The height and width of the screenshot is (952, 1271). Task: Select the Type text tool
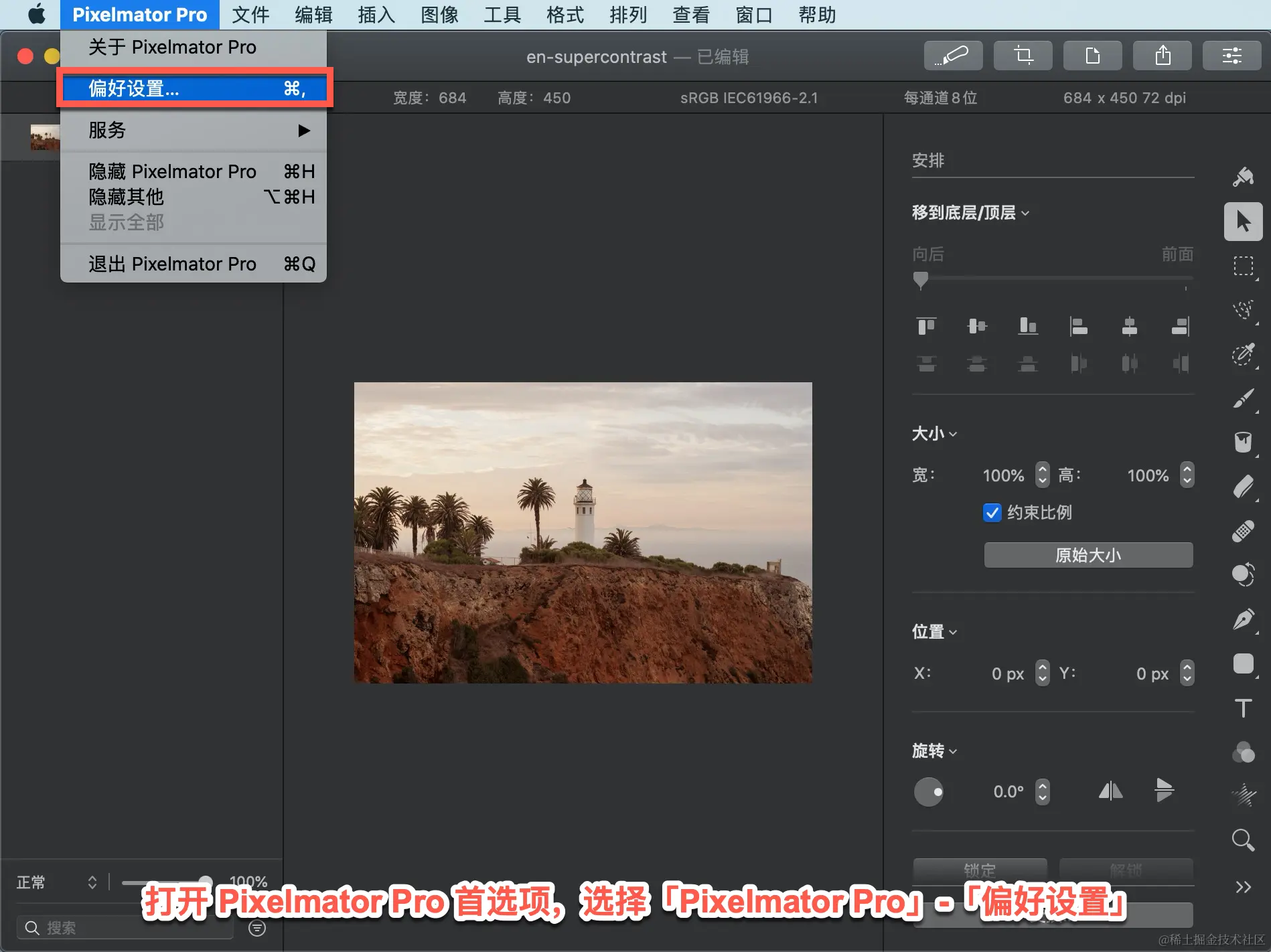click(x=1244, y=708)
